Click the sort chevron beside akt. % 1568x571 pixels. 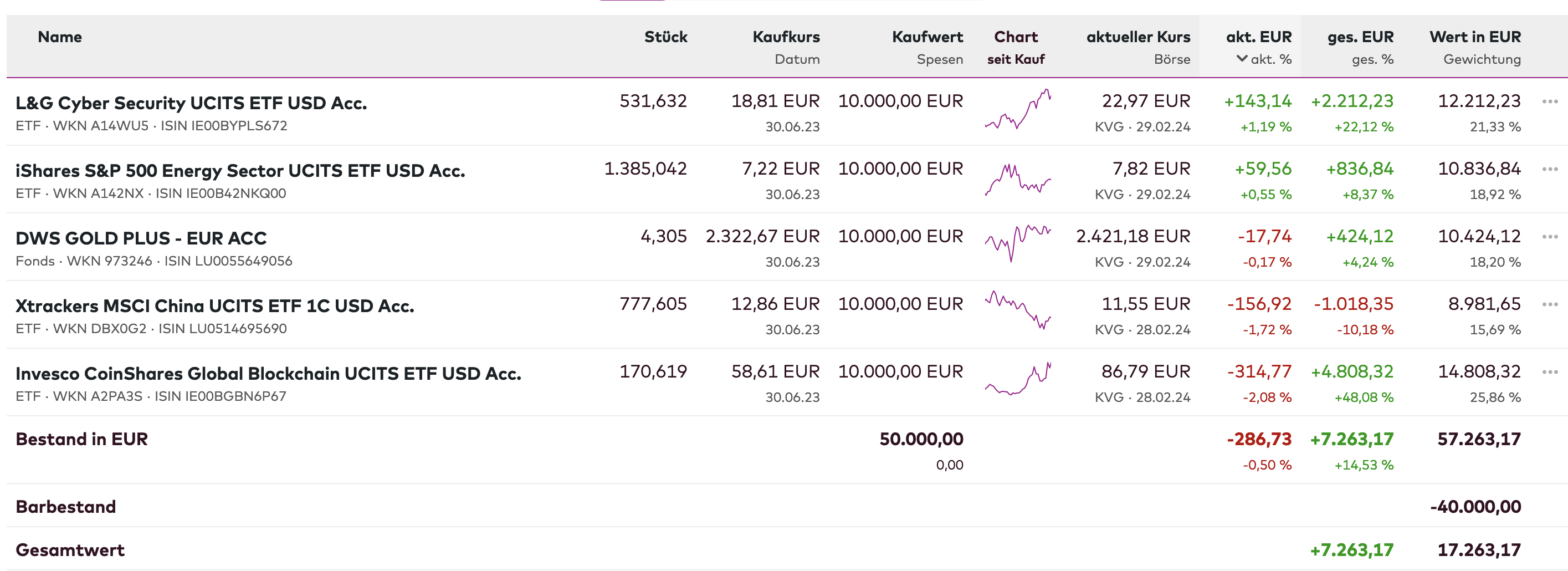click(1242, 59)
